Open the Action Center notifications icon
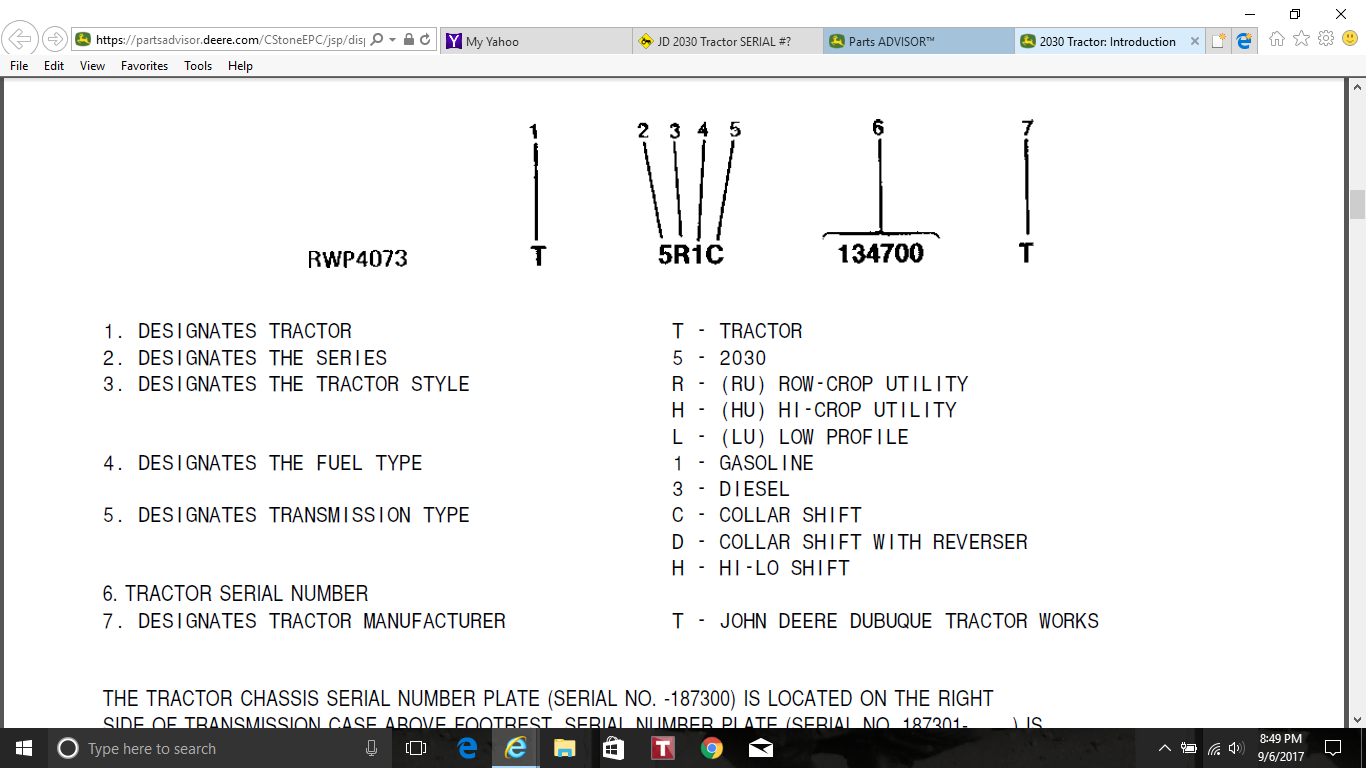The width and height of the screenshot is (1366, 768). pos(1332,748)
